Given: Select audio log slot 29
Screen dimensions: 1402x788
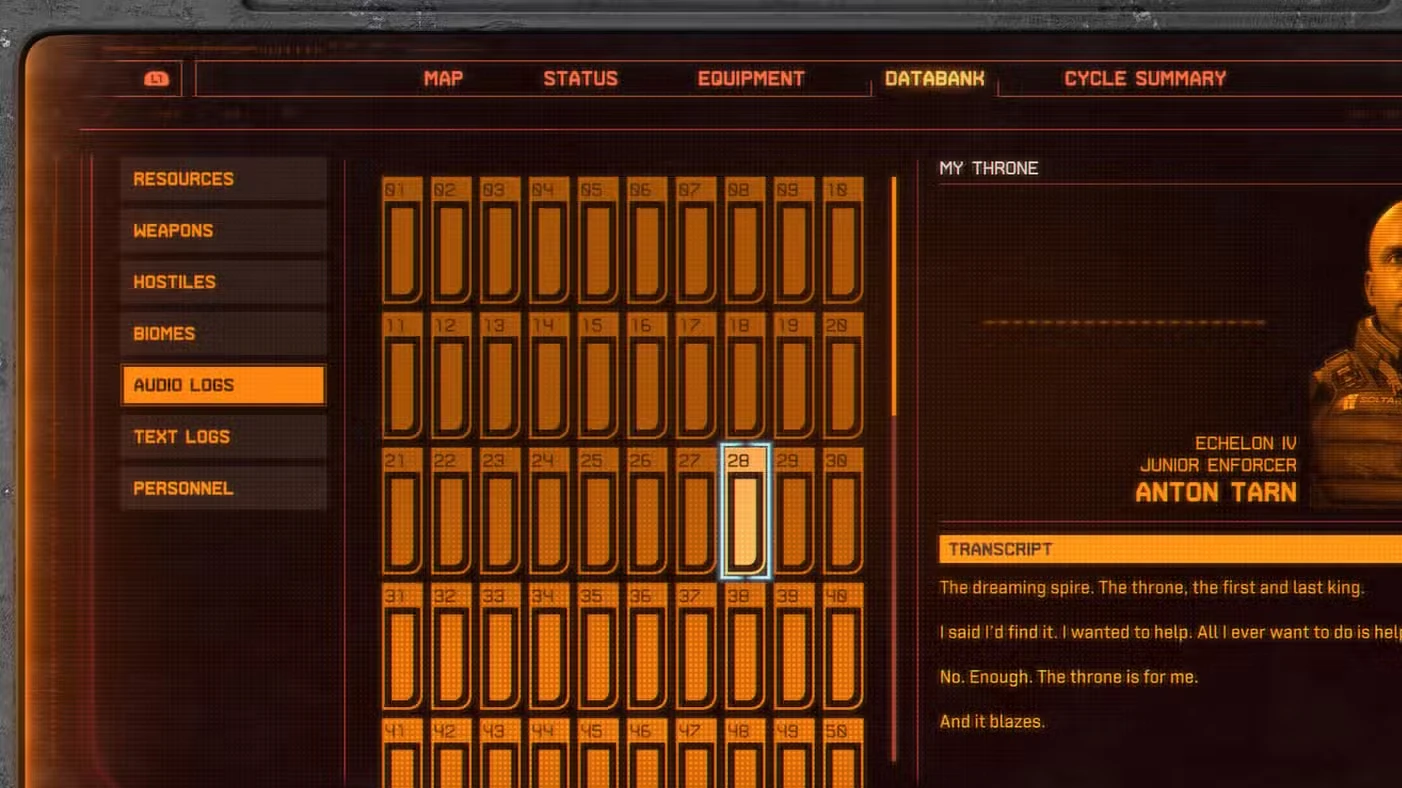Looking at the screenshot, I should click(794, 511).
